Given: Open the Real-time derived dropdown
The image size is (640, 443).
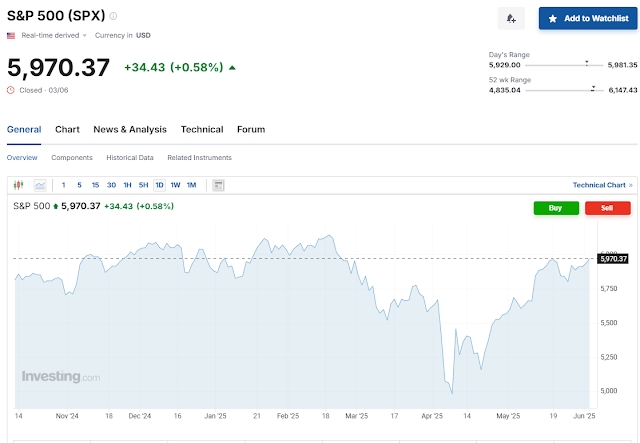Looking at the screenshot, I should pos(54,36).
